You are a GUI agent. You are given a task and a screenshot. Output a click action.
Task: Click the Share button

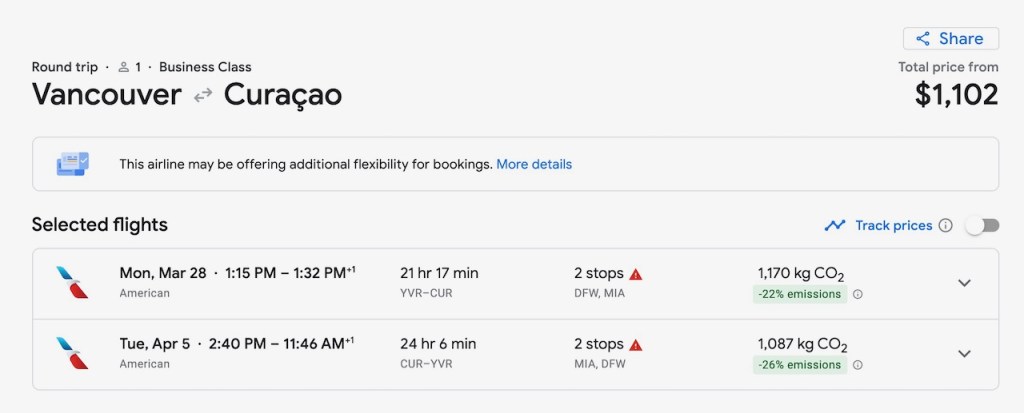click(x=950, y=39)
